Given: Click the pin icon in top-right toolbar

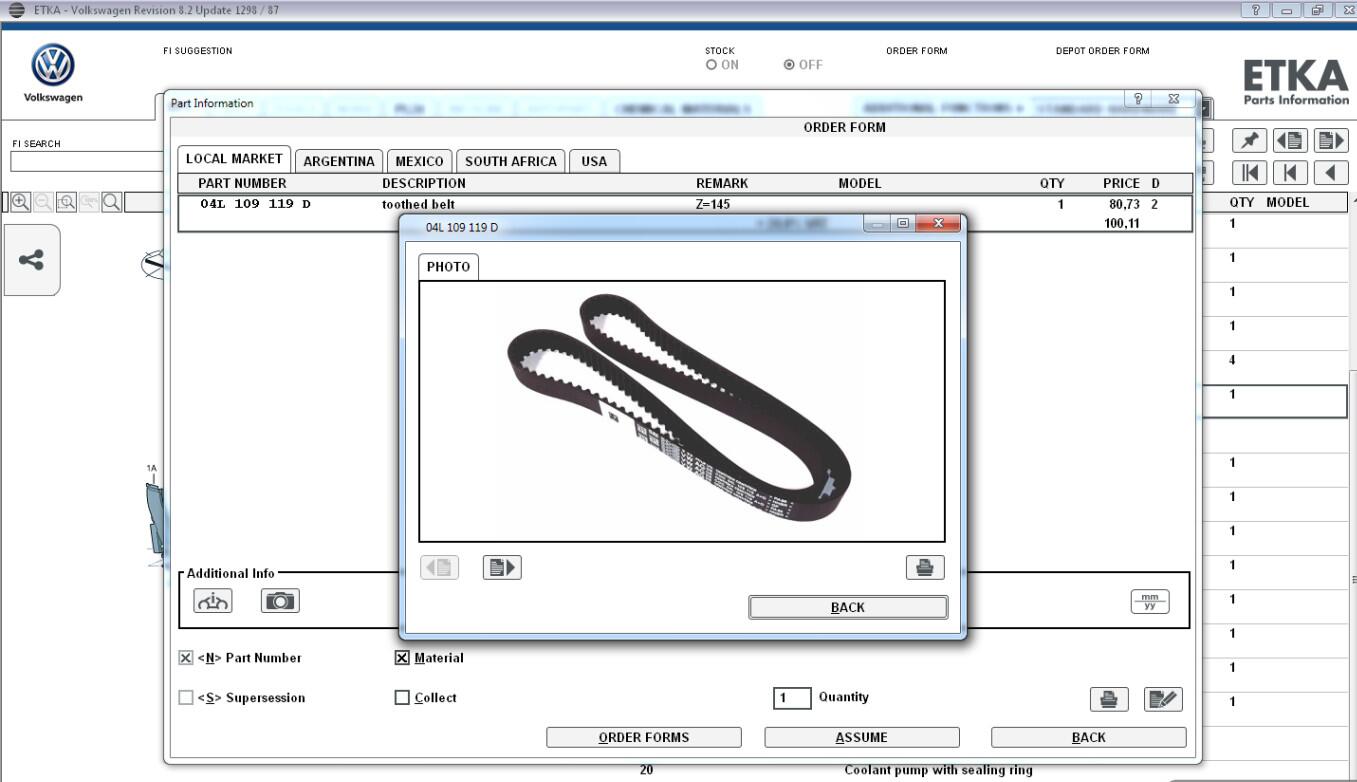Looking at the screenshot, I should click(1250, 141).
